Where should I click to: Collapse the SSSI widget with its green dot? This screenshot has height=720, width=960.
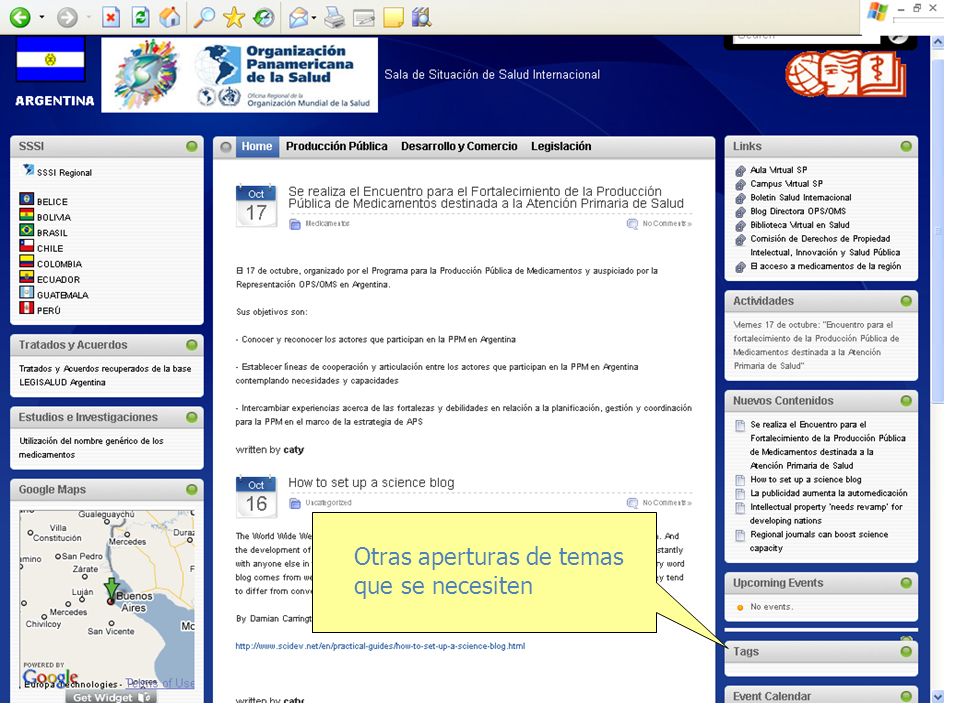tap(192, 146)
